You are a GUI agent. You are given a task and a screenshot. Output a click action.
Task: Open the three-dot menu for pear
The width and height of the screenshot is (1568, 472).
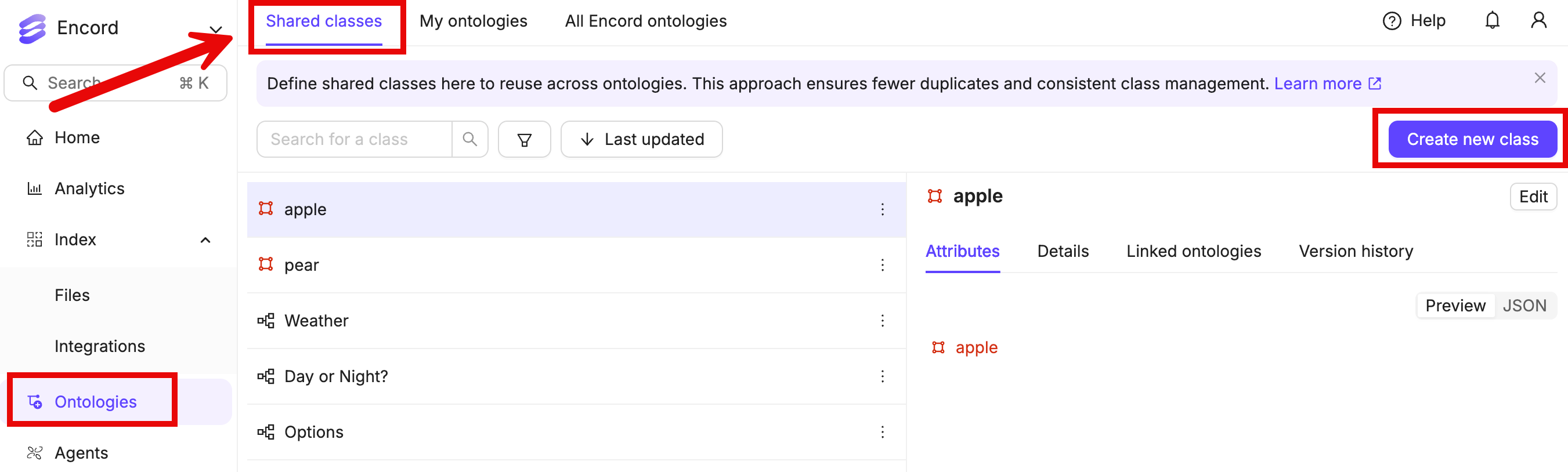(882, 265)
